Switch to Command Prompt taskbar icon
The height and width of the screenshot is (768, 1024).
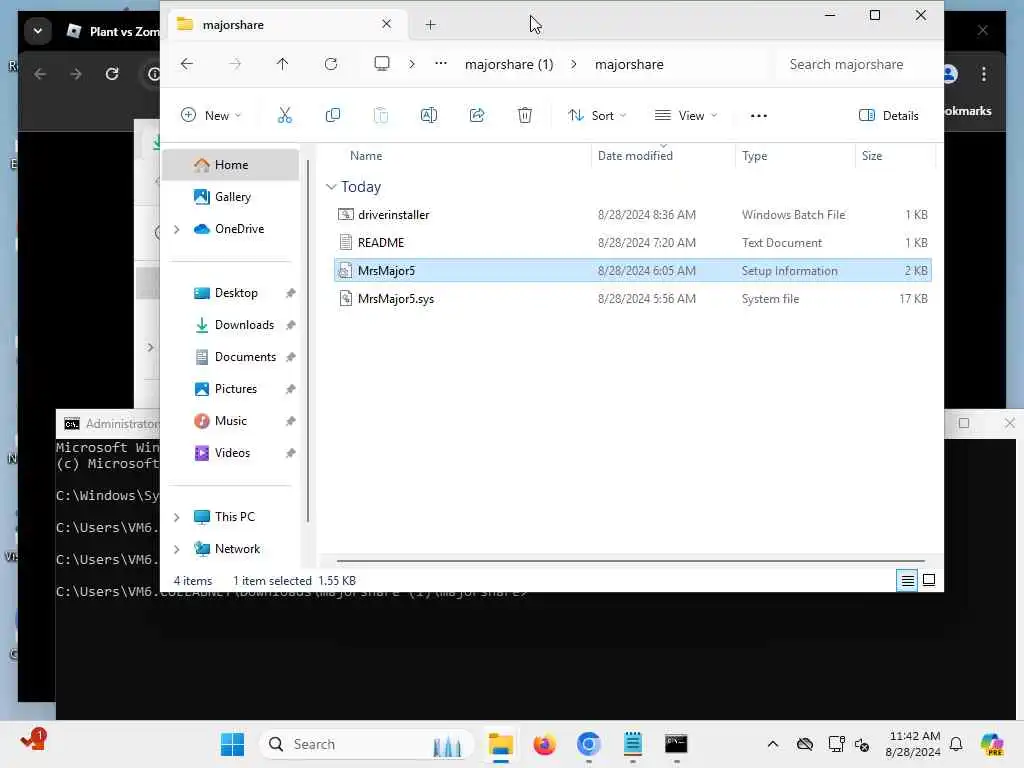point(676,744)
